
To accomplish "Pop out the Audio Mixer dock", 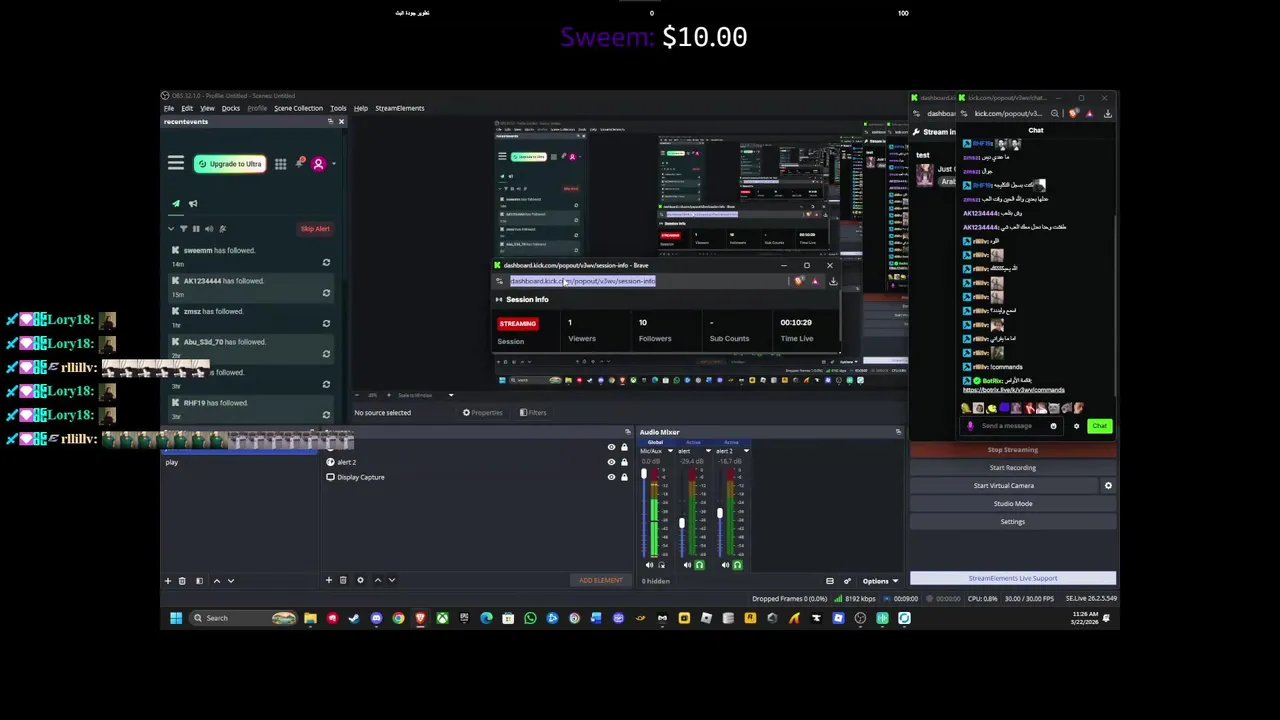I will (x=897, y=432).
